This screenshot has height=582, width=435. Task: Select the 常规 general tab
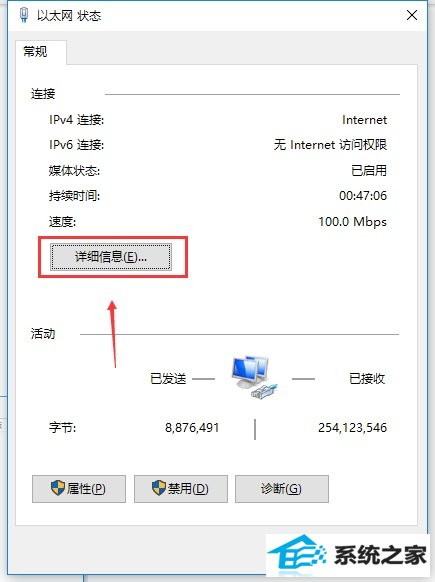click(x=36, y=51)
